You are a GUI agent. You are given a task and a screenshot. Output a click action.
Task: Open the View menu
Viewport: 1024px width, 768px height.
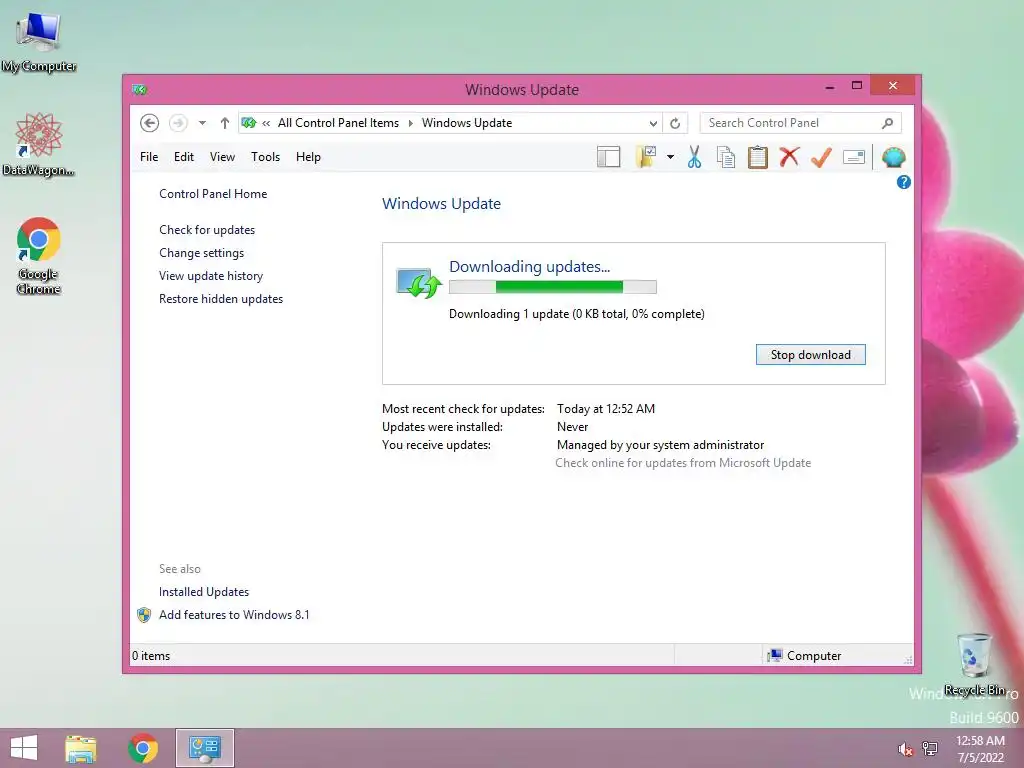(222, 157)
